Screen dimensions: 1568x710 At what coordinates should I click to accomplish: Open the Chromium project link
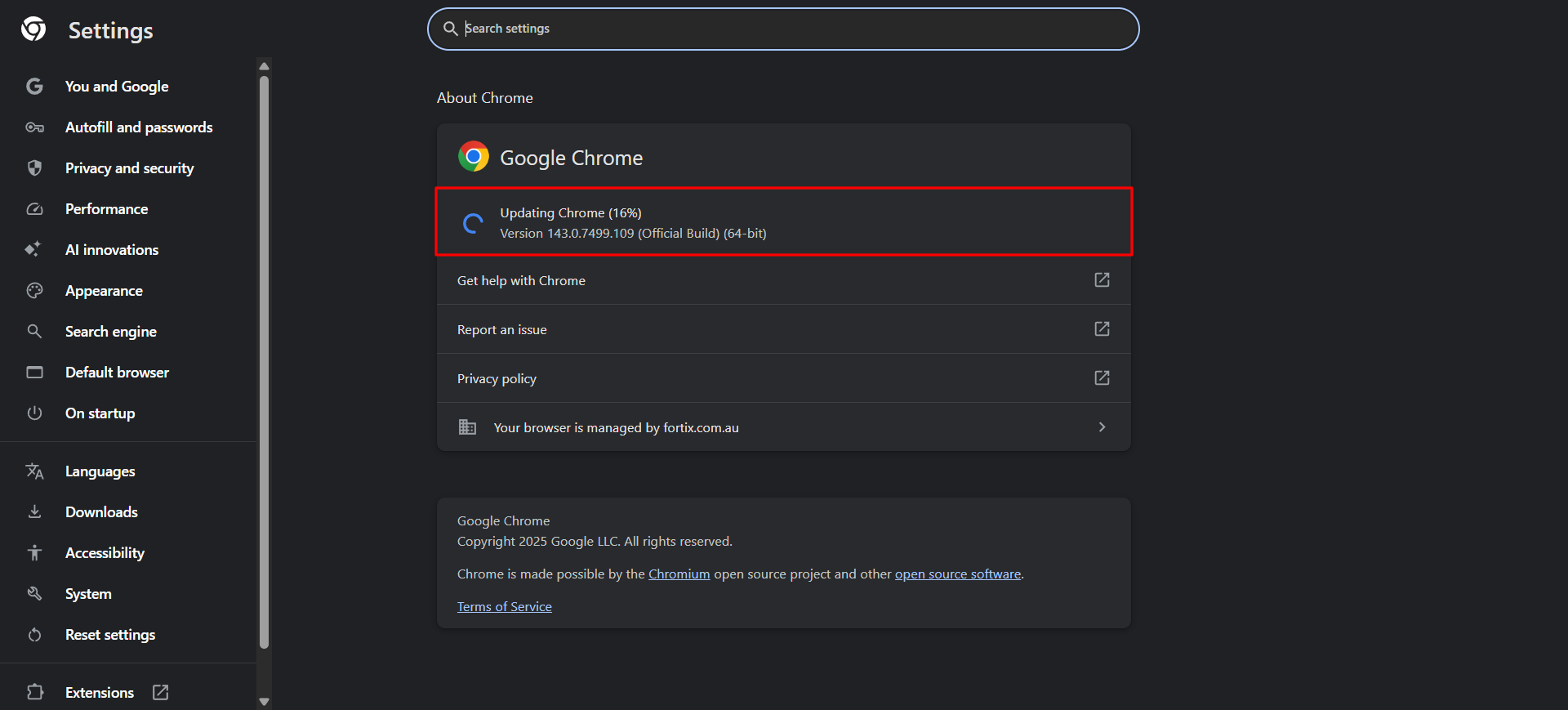tap(679, 574)
